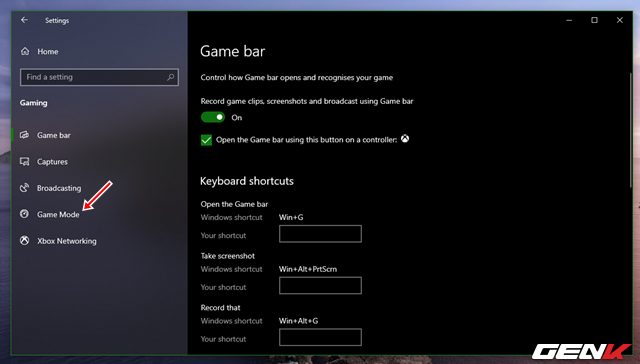Click the Game bar sidebar icon
Viewport: 640px width, 364px height.
tap(24, 135)
